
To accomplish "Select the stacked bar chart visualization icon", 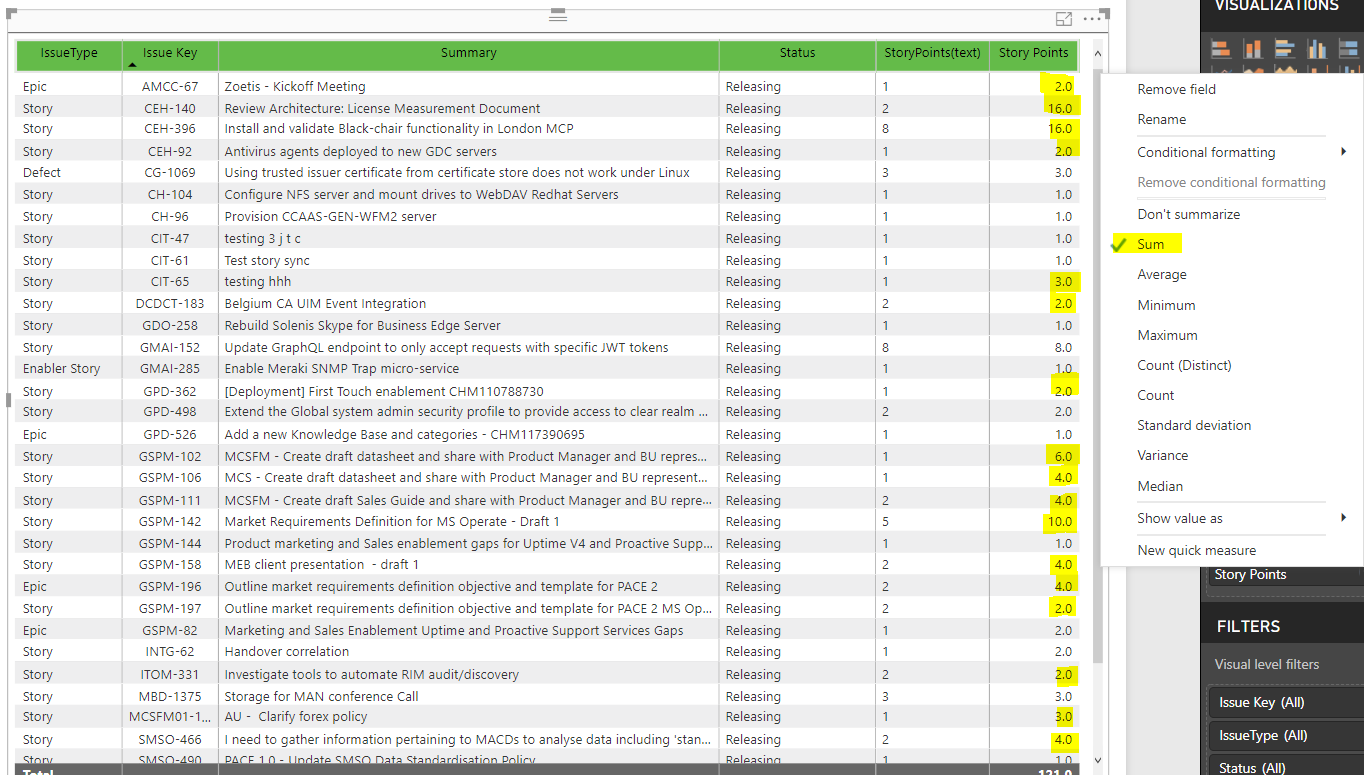I will click(x=1220, y=49).
